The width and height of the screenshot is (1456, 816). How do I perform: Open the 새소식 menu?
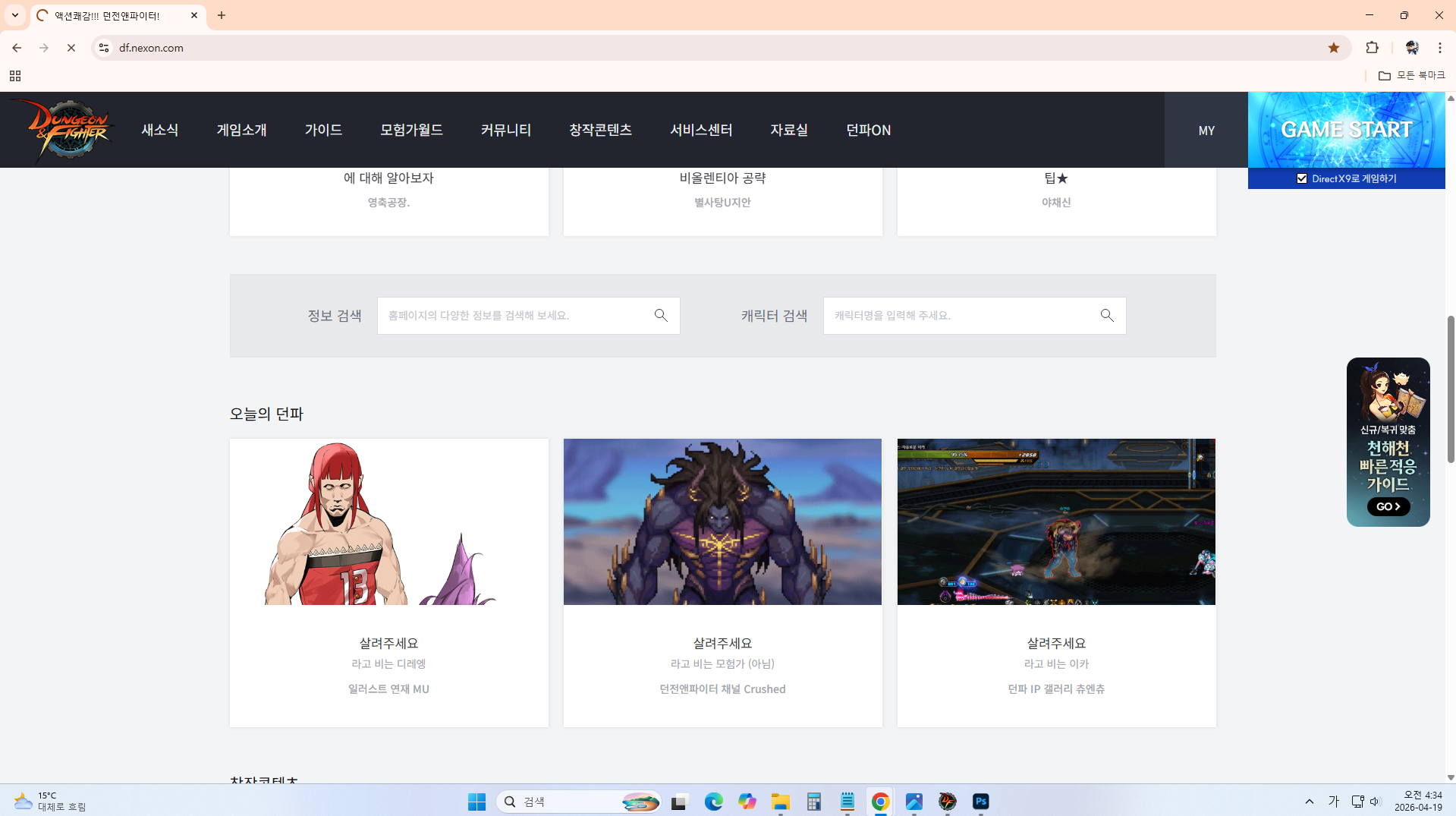[x=160, y=130]
